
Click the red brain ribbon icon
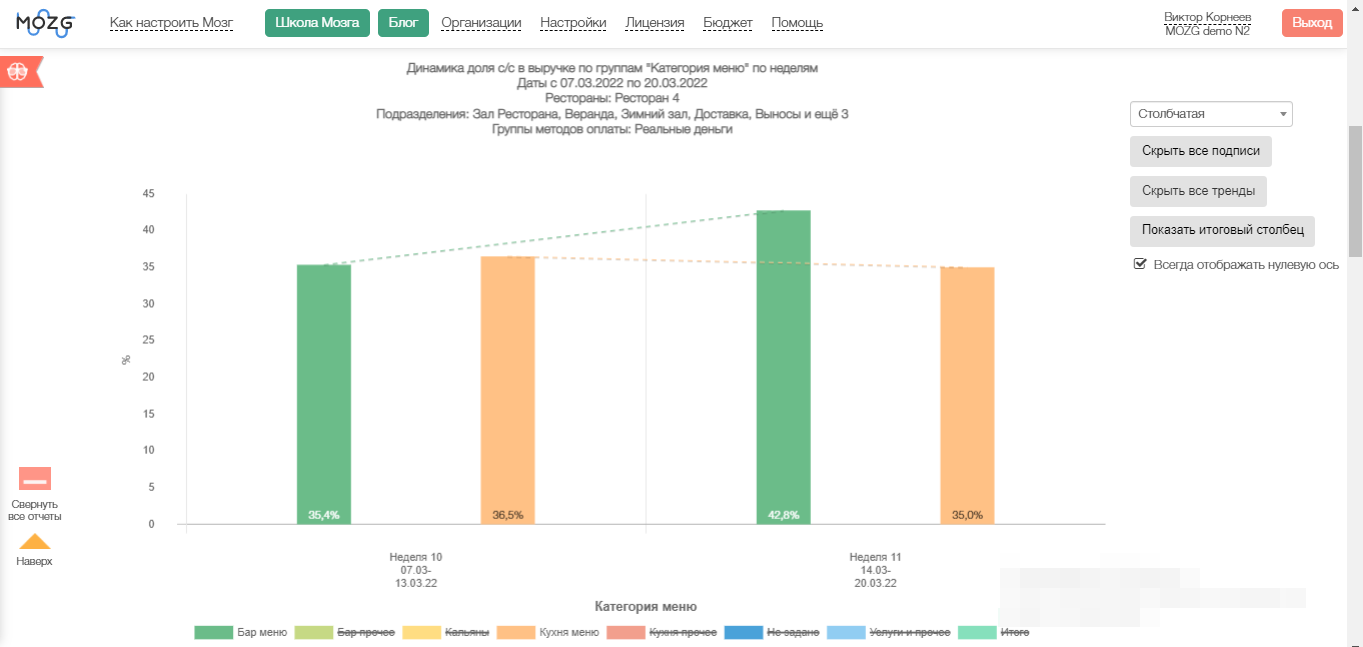[20, 71]
